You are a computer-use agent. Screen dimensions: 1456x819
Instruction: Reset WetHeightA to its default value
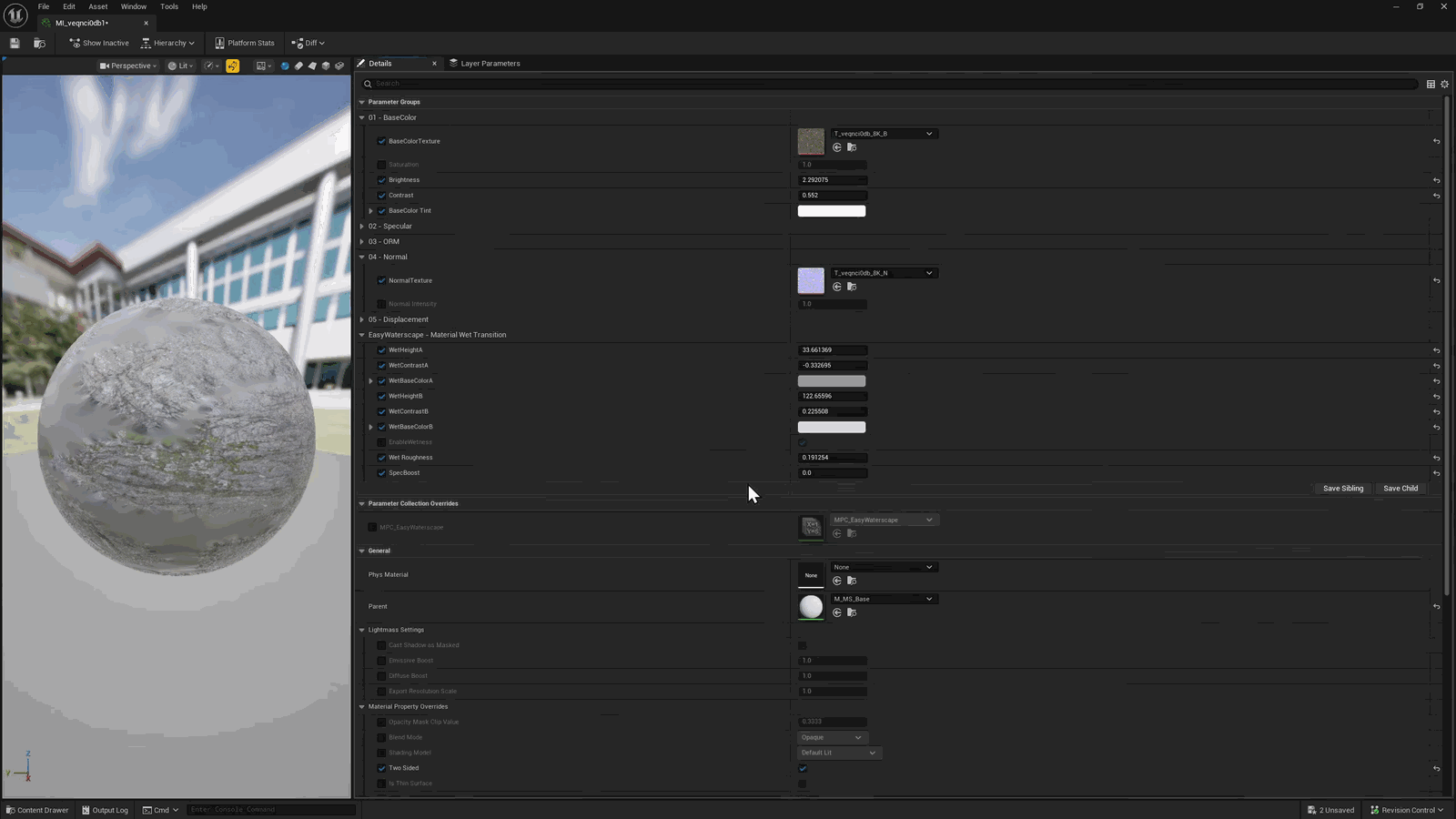[1437, 350]
